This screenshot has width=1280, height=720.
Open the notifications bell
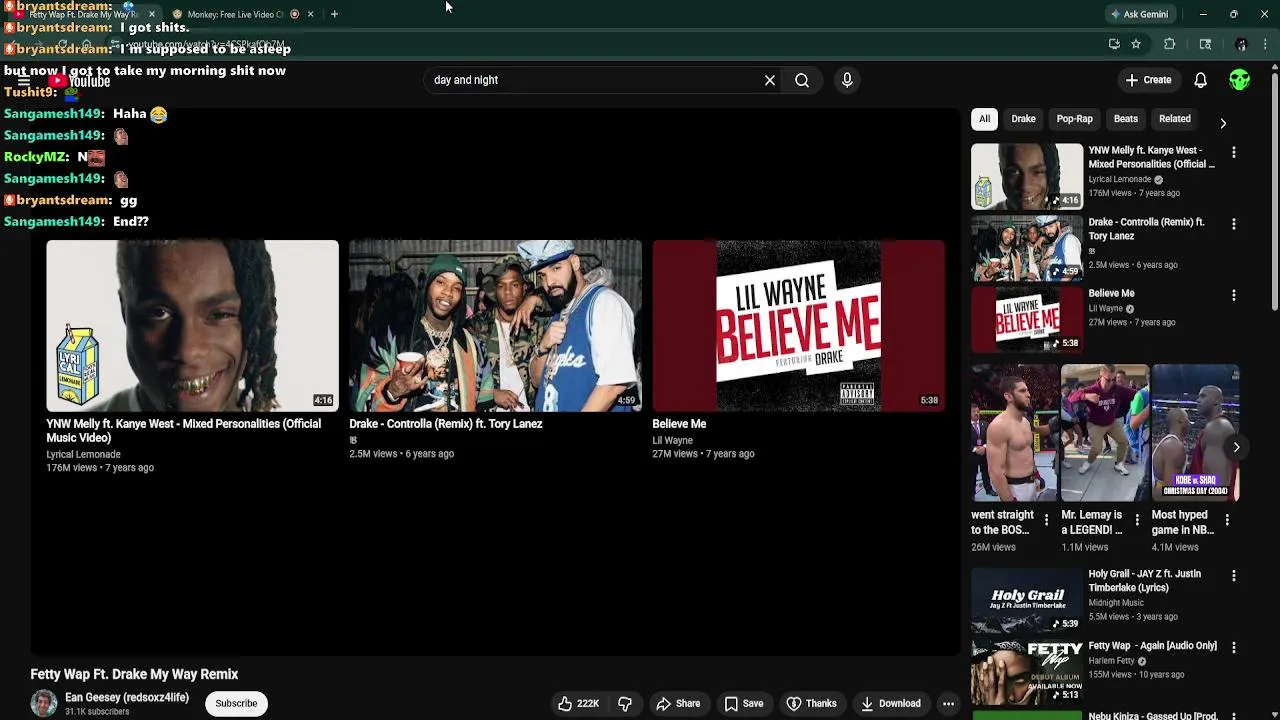tap(1200, 80)
